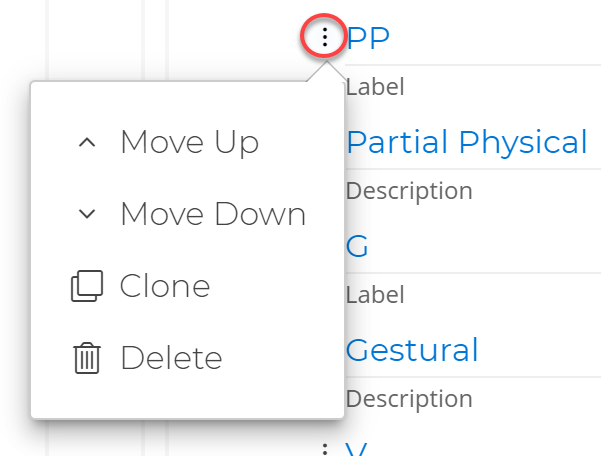601x456 pixels.
Task: Open the three-dot menu beside V
Action: (x=324, y=449)
